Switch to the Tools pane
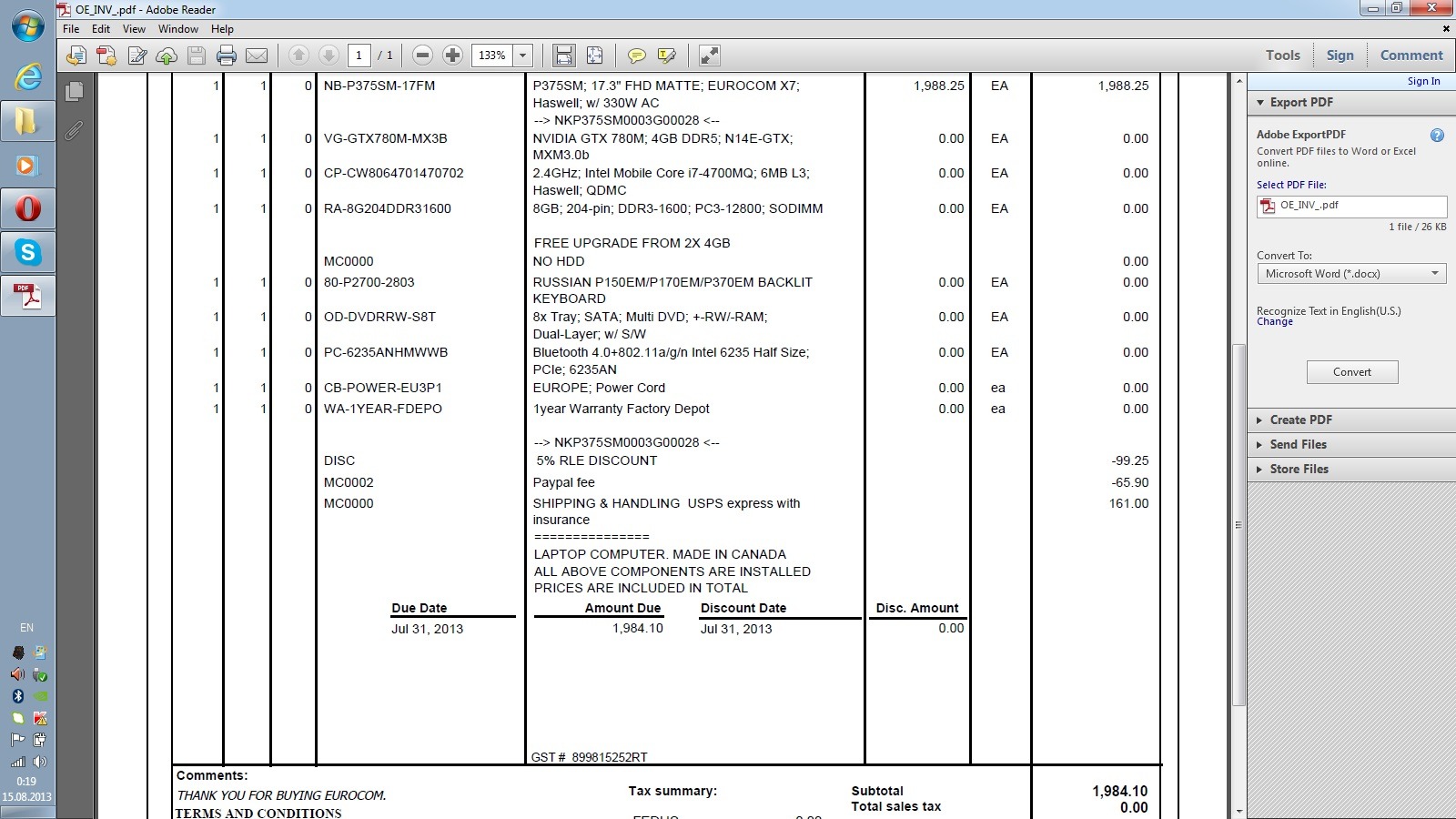This screenshot has height=819, width=1456. click(1283, 56)
